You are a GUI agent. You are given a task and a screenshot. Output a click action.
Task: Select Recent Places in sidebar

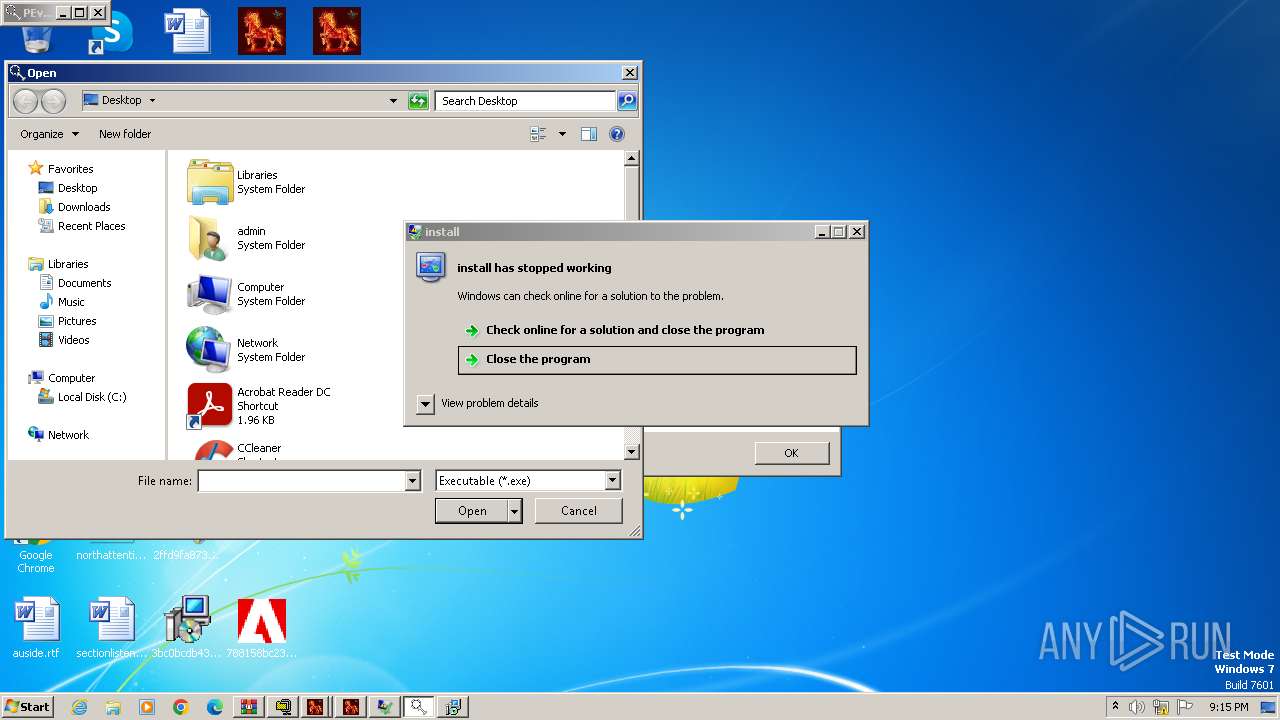[x=91, y=226]
